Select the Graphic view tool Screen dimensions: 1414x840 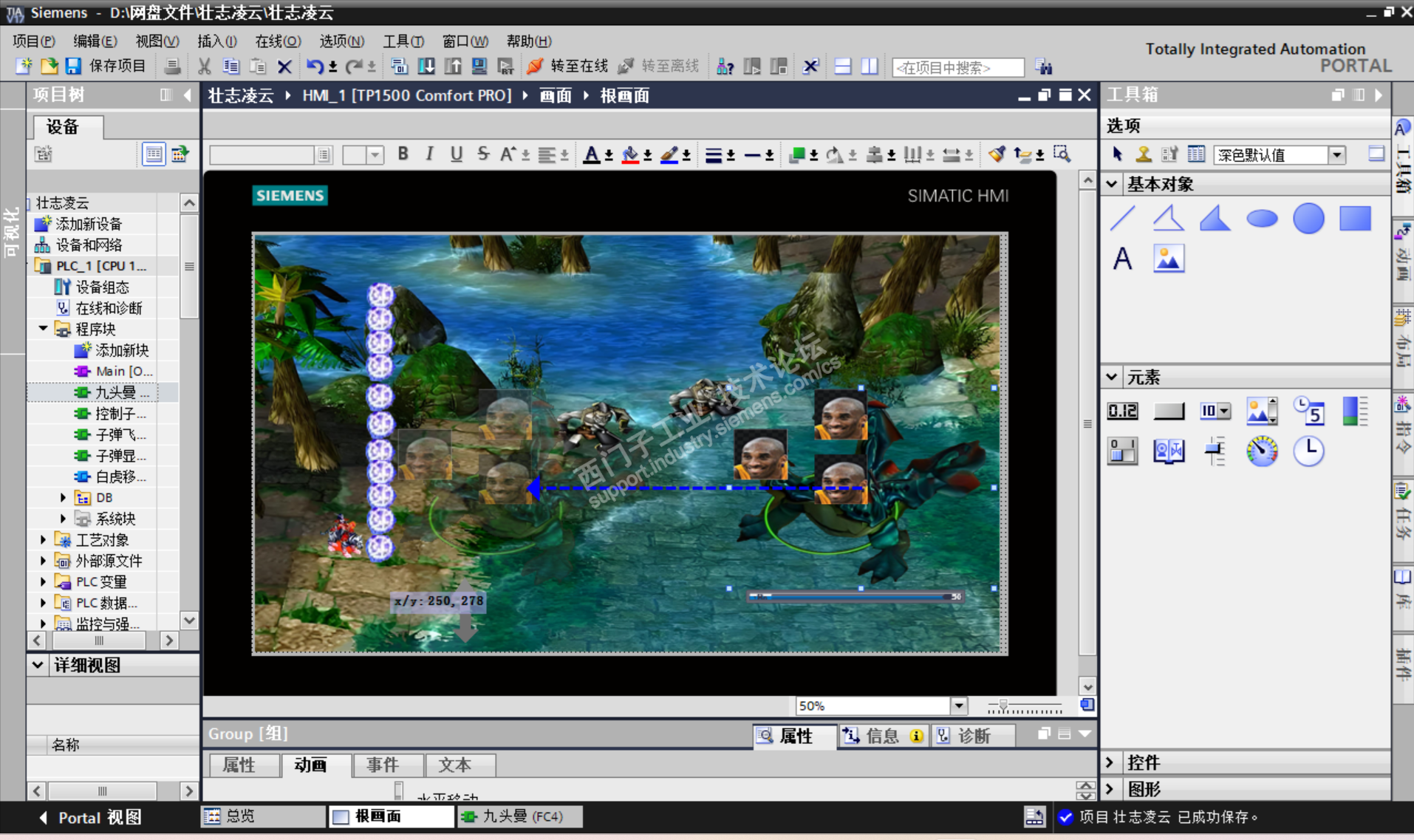(x=1169, y=259)
